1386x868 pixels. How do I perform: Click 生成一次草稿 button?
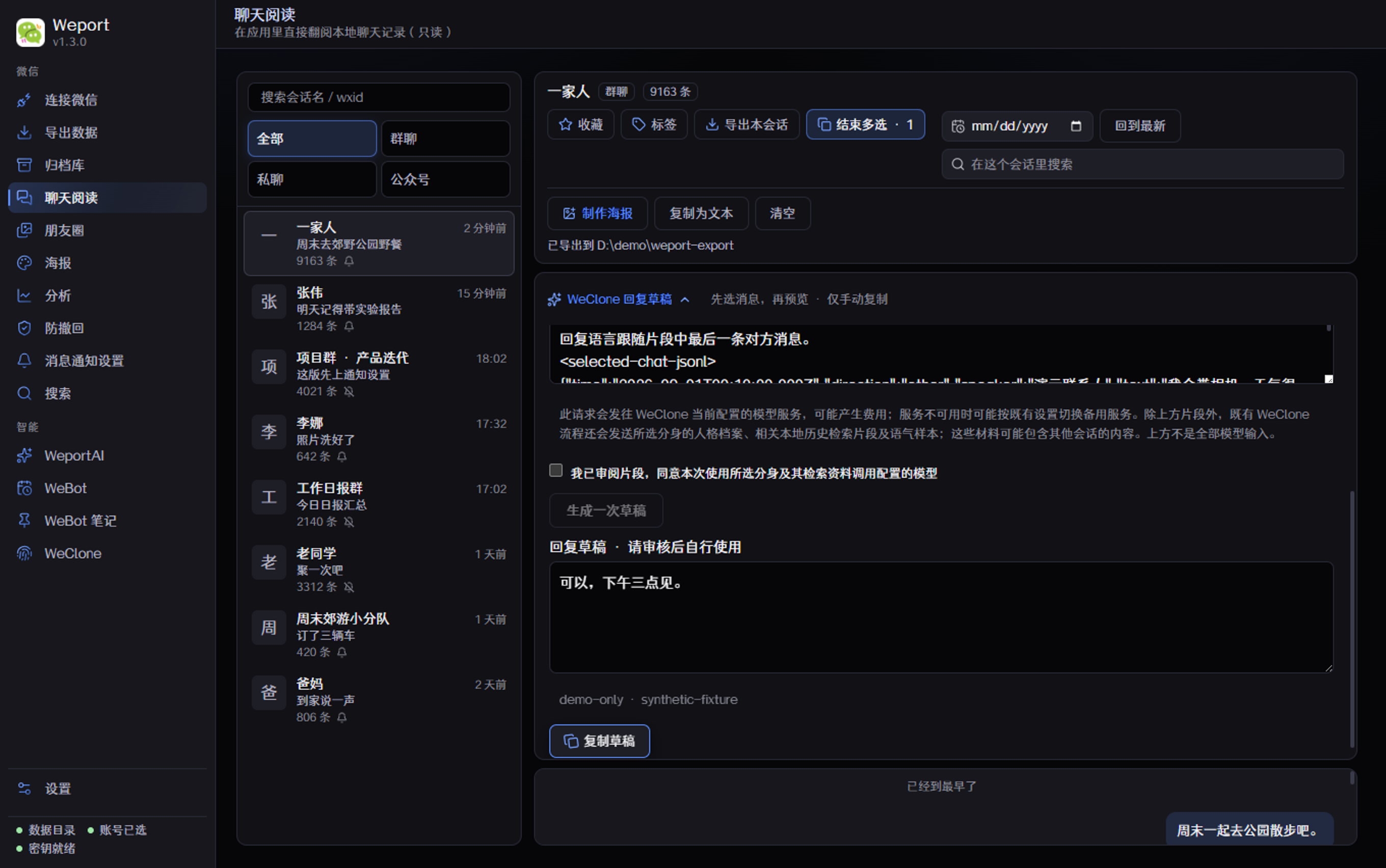[x=606, y=510]
